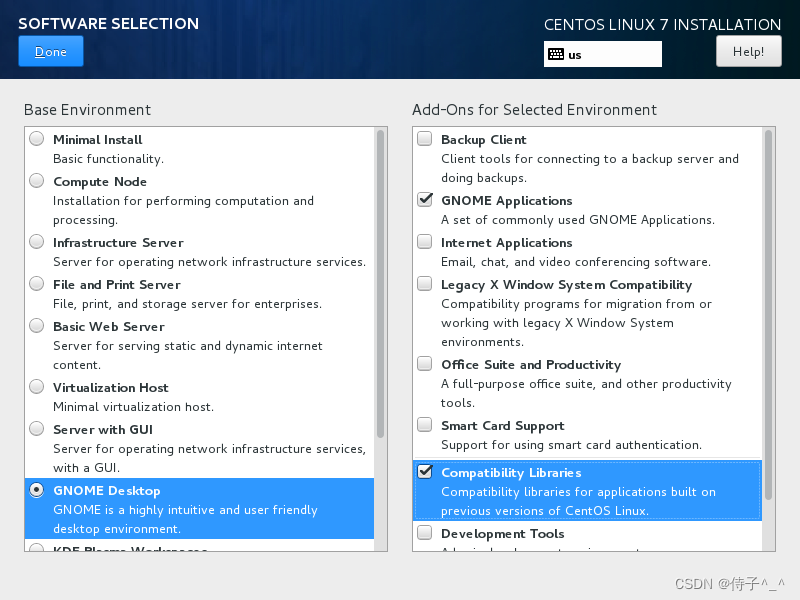
Task: Click the Add-Ons list scrollbar
Action: point(768,314)
